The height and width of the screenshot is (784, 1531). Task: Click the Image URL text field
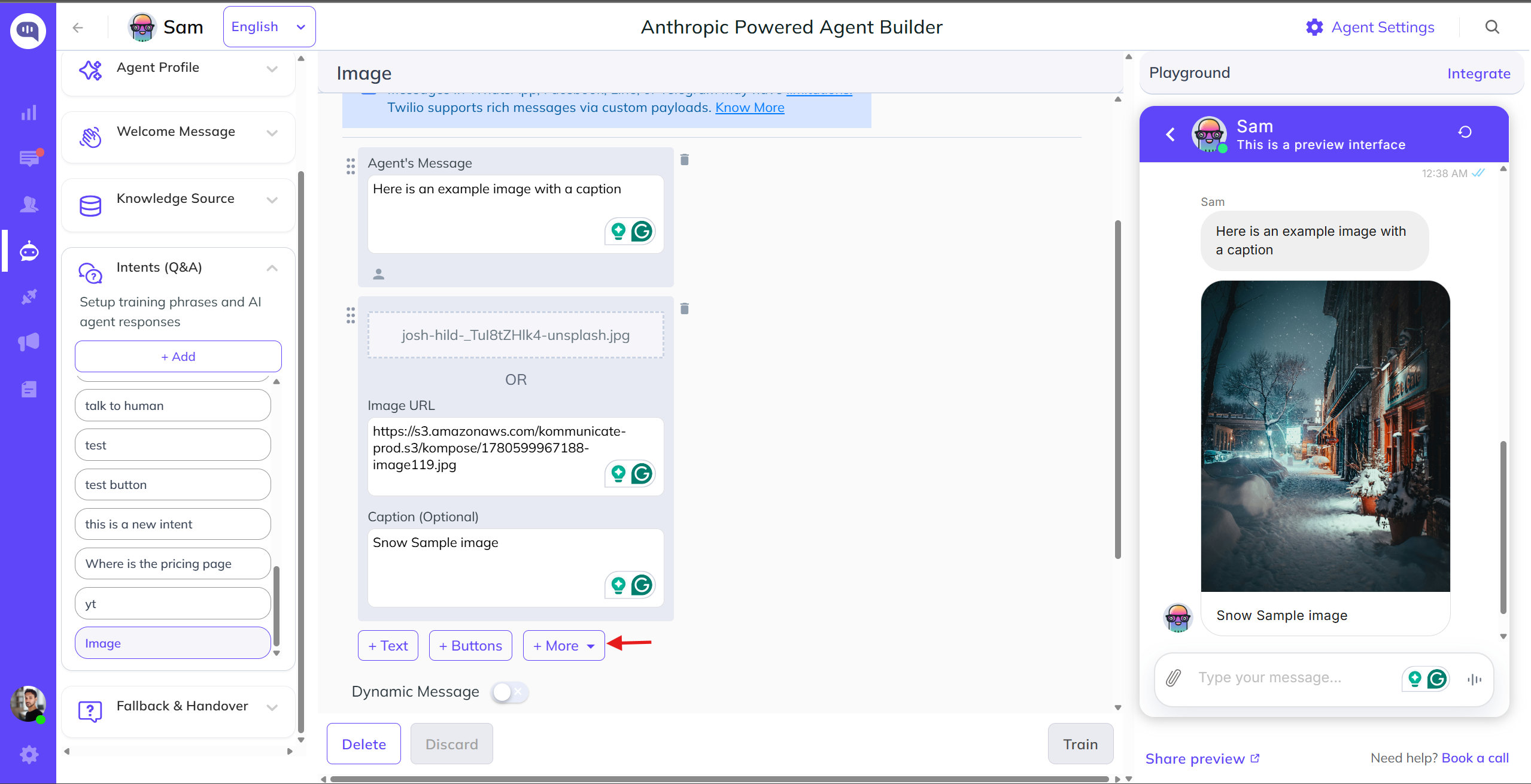point(515,457)
